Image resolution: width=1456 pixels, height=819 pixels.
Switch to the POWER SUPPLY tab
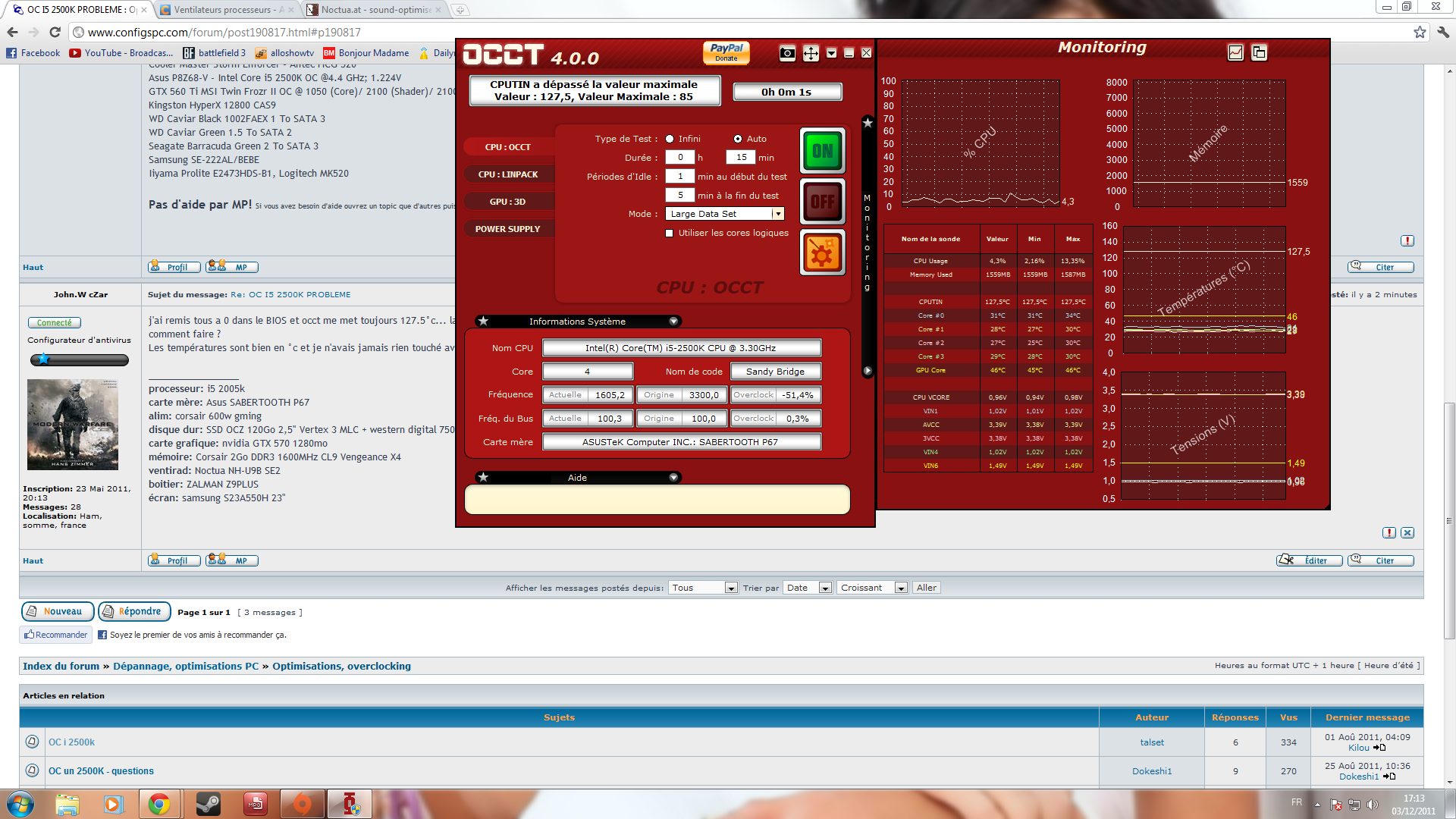point(508,229)
